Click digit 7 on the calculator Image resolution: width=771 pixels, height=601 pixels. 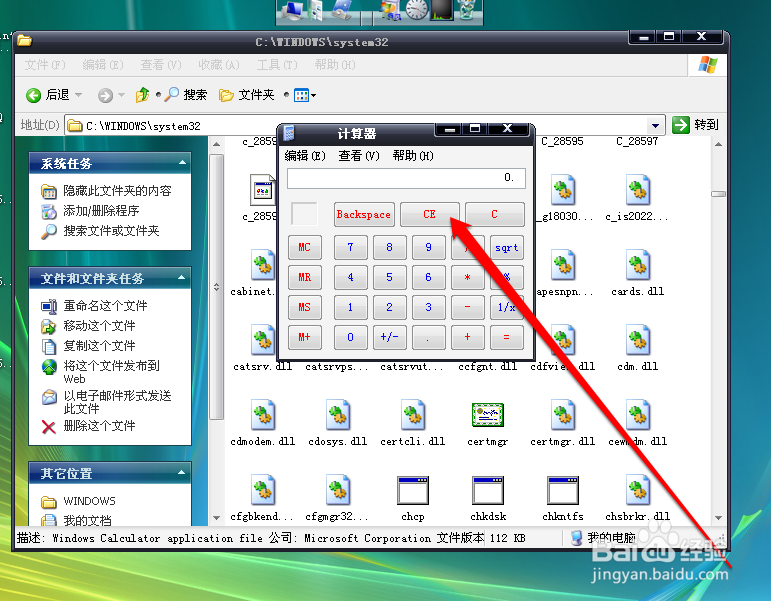point(350,247)
